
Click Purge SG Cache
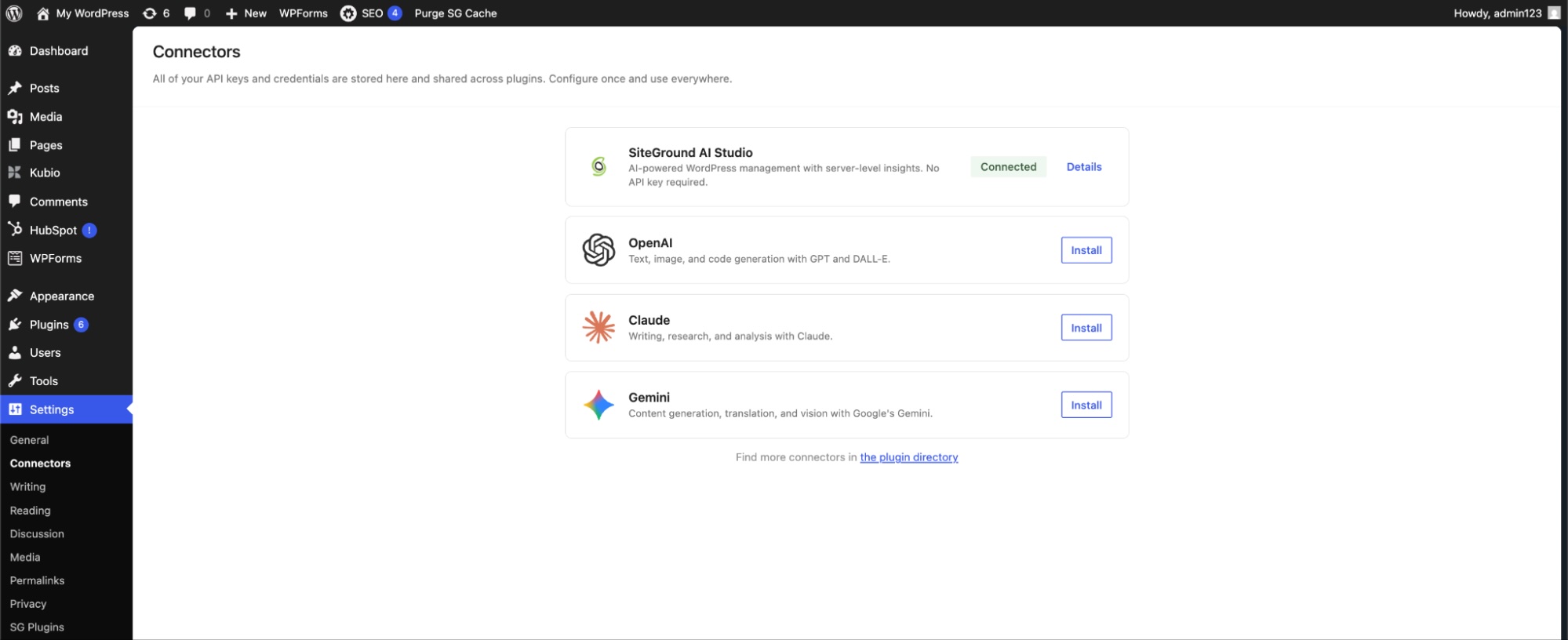(456, 13)
